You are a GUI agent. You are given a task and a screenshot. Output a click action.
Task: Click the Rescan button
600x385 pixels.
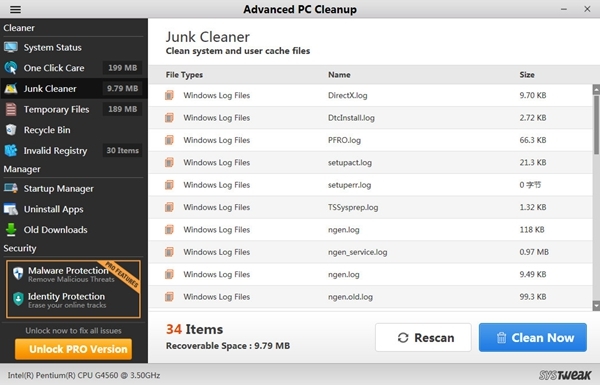423,337
